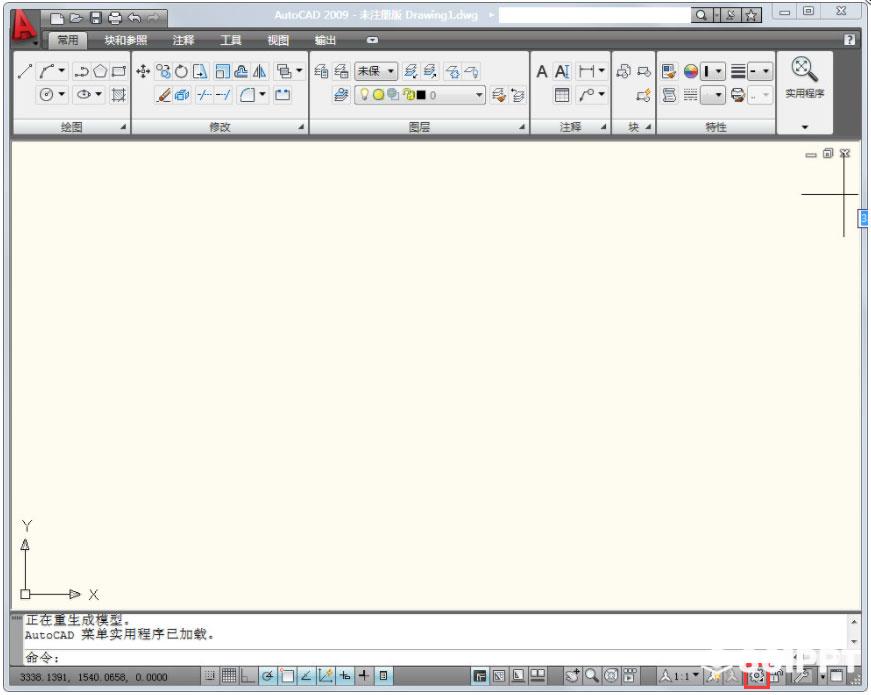The width and height of the screenshot is (871, 695).
Task: Toggle Dynamic Input in status bar
Action: [345, 676]
